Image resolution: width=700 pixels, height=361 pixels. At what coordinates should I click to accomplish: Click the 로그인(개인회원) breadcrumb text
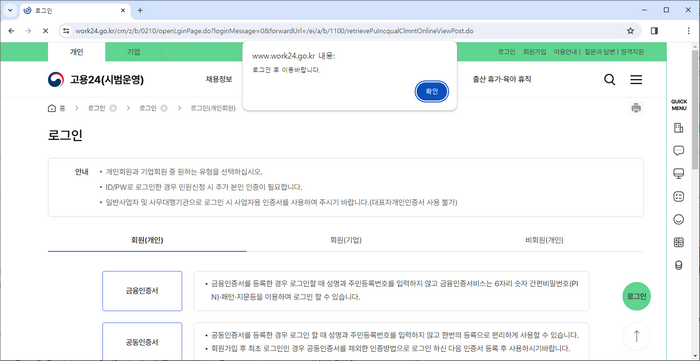tap(213, 108)
